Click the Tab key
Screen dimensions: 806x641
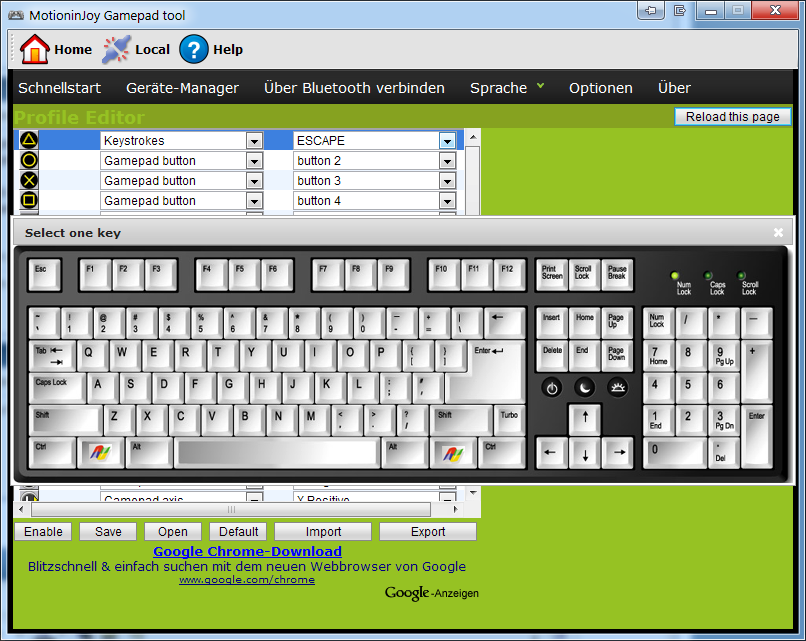point(52,356)
